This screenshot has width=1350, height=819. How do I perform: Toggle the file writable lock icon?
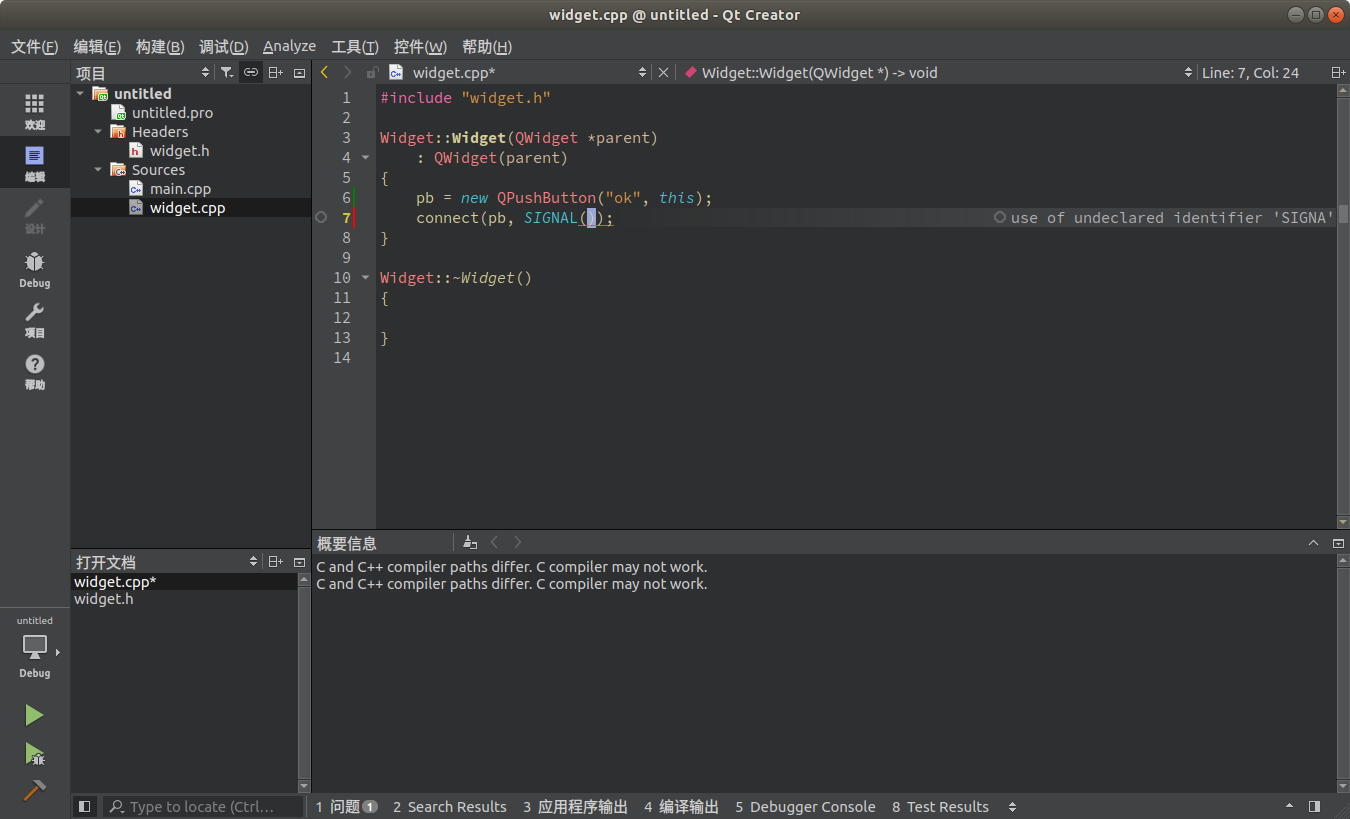372,72
